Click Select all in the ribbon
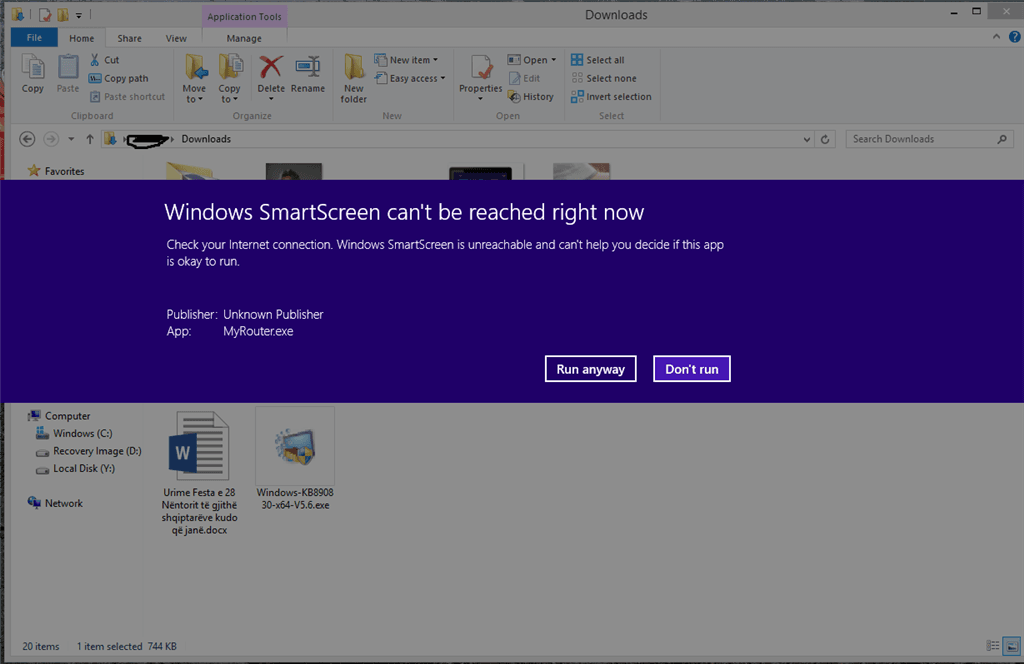 [598, 60]
